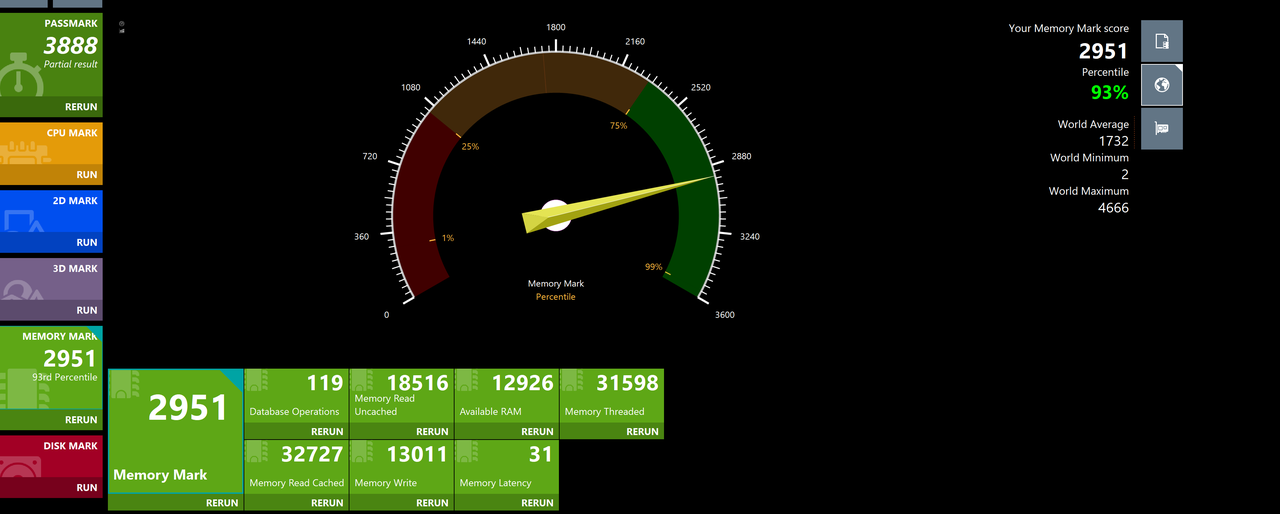Select the 2D MARK heading in sidebar
Viewport: 1280px width, 514px height.
click(75, 201)
